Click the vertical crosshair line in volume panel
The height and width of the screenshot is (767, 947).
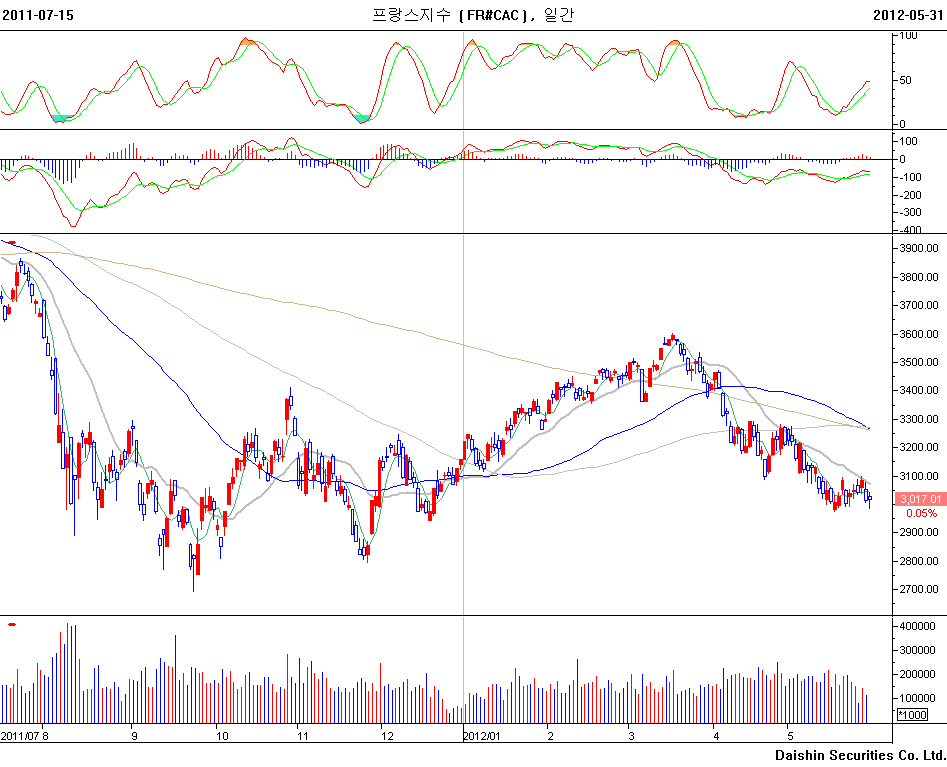(x=463, y=670)
